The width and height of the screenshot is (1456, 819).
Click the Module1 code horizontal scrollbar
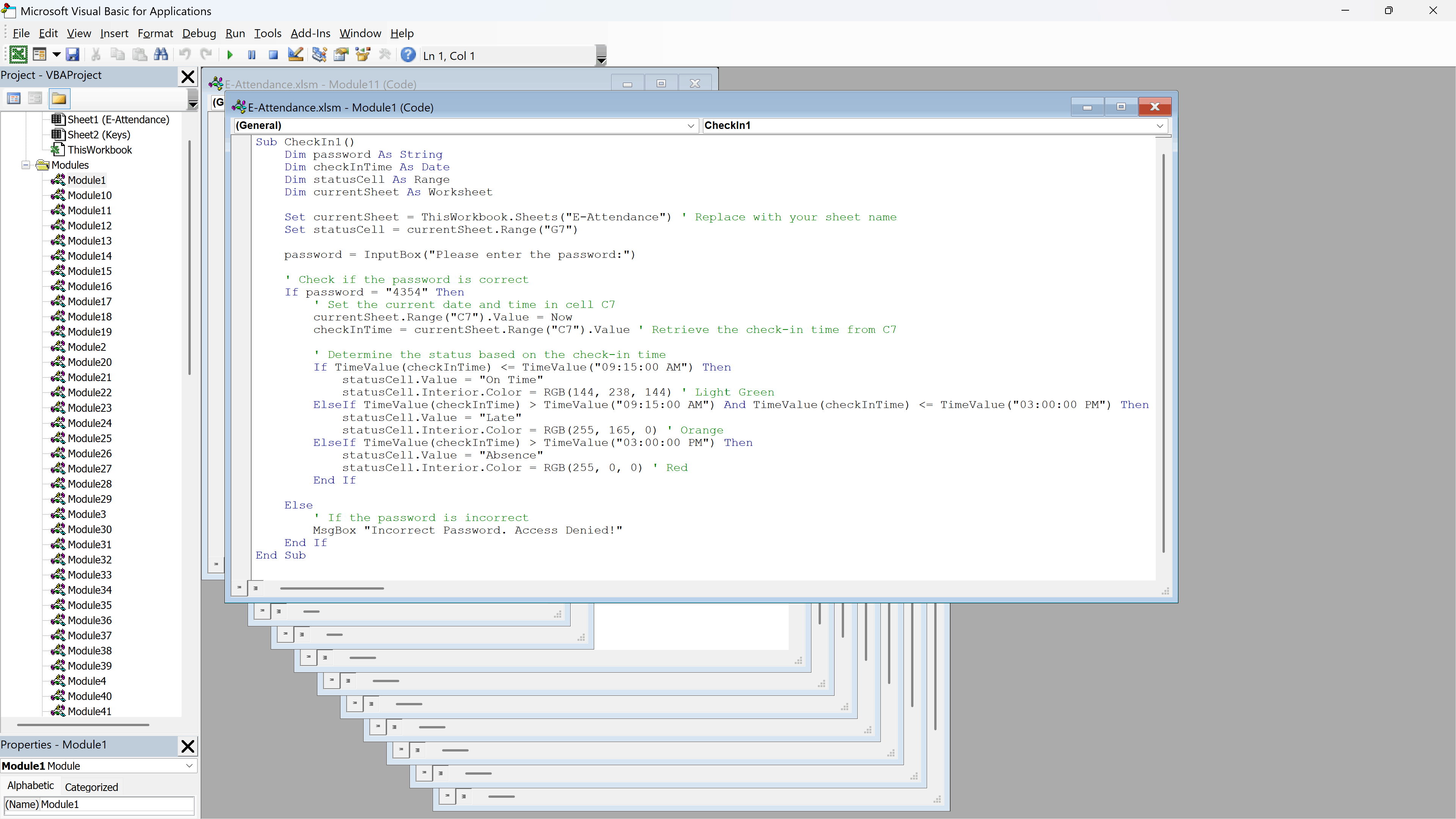[332, 588]
